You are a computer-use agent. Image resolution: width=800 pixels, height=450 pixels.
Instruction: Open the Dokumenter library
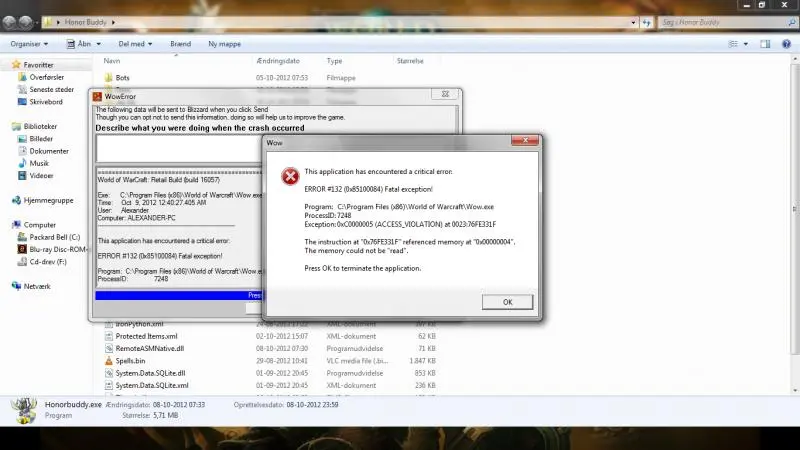[49, 151]
